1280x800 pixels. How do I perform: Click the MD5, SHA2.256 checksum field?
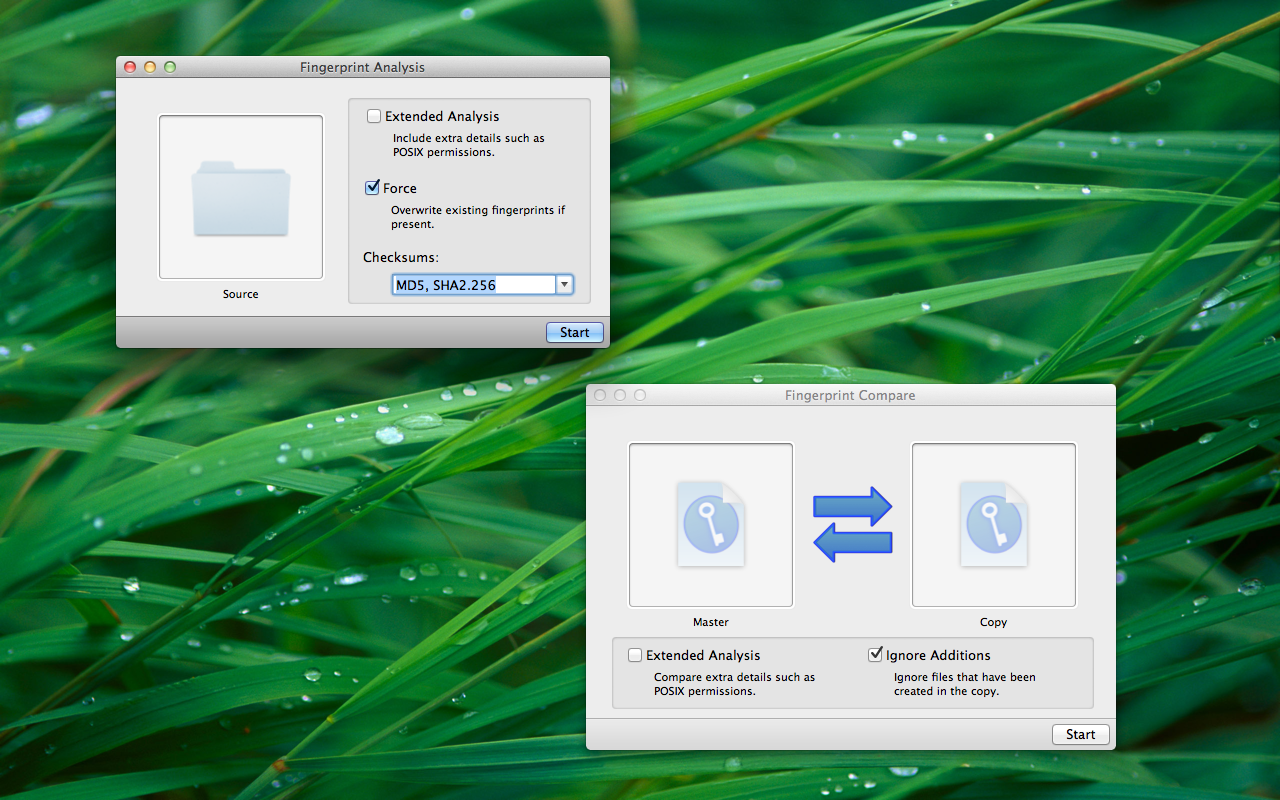(x=475, y=285)
